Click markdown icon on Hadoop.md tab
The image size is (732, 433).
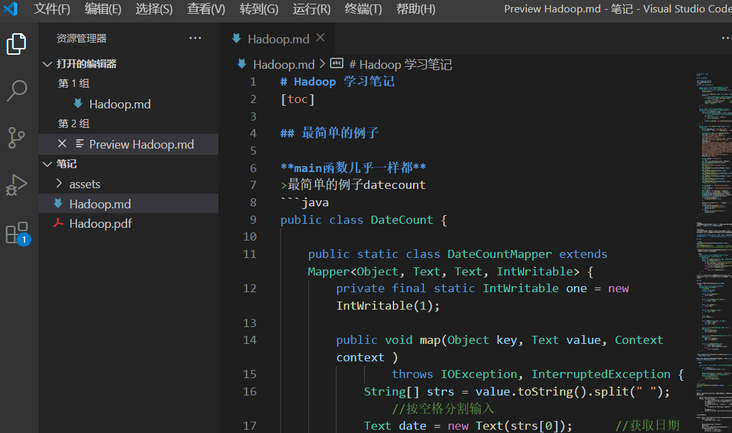[x=237, y=38]
